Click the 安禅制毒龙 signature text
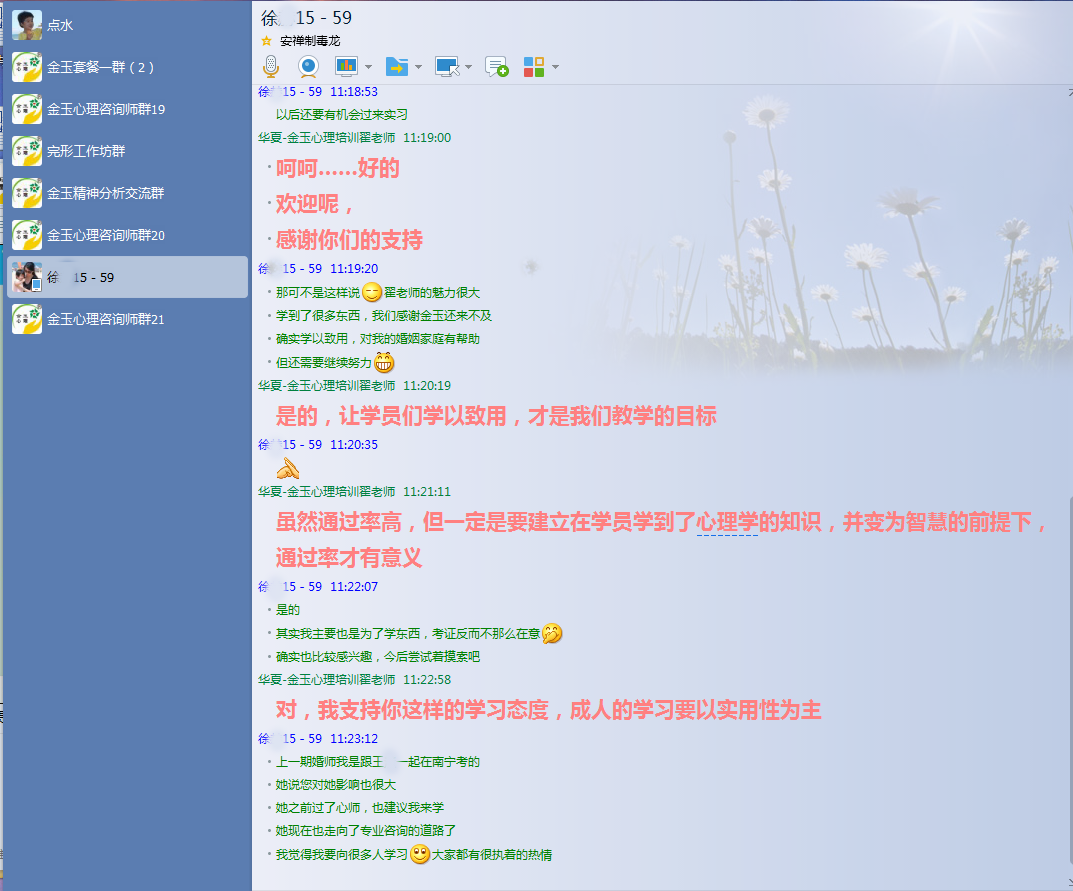This screenshot has width=1073, height=891. click(x=310, y=41)
